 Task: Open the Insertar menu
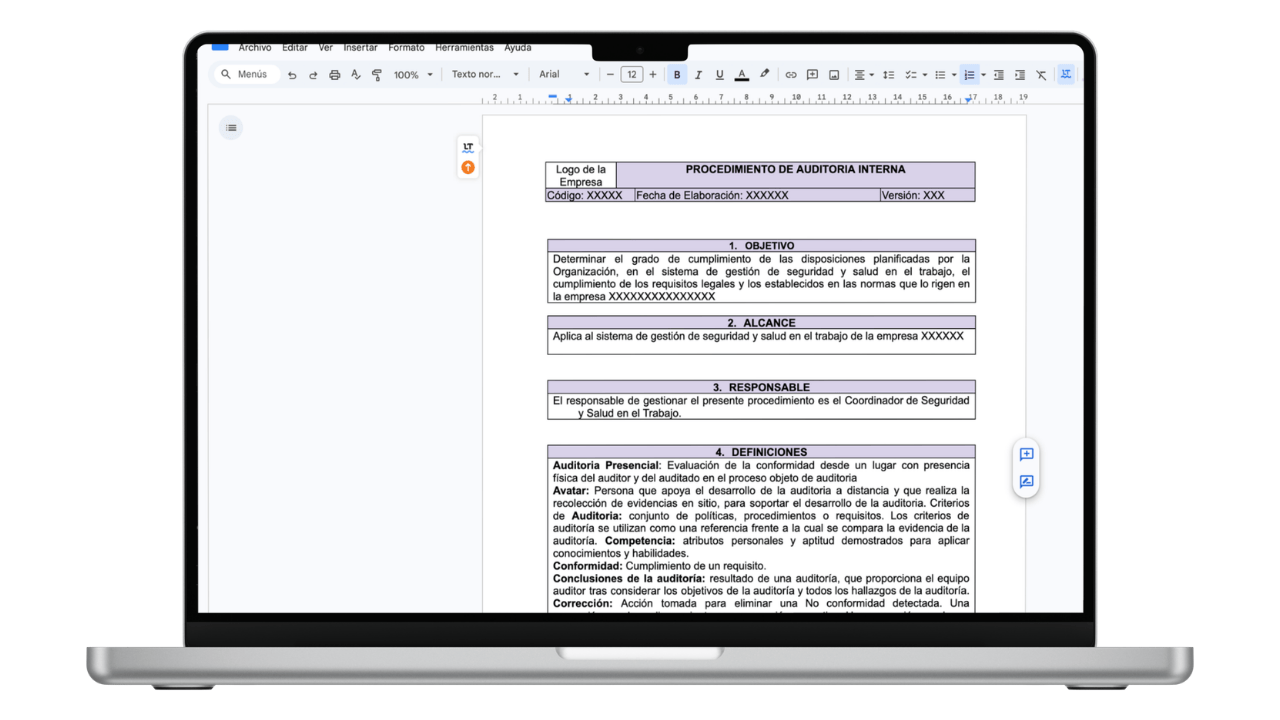(360, 47)
